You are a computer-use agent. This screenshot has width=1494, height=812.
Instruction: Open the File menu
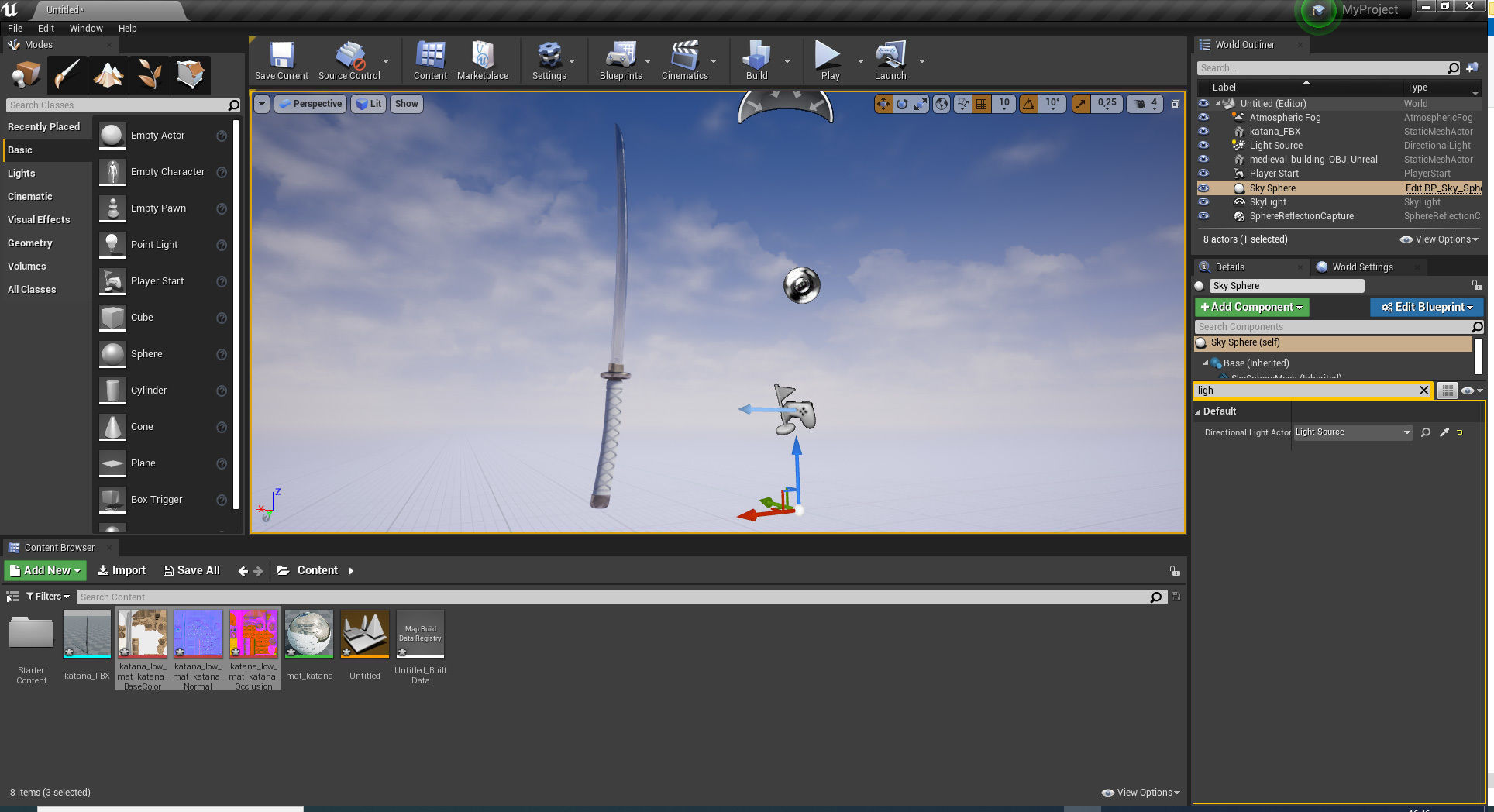pyautogui.click(x=15, y=29)
